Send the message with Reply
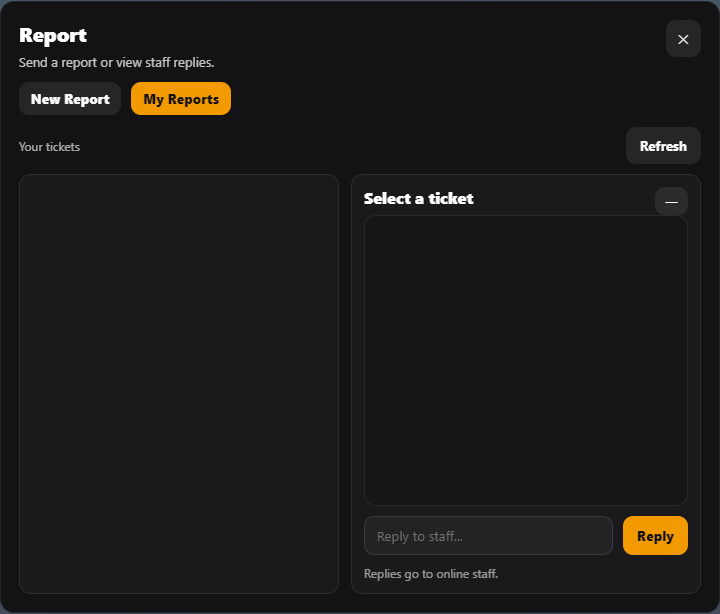720x614 pixels. pyautogui.click(x=655, y=536)
